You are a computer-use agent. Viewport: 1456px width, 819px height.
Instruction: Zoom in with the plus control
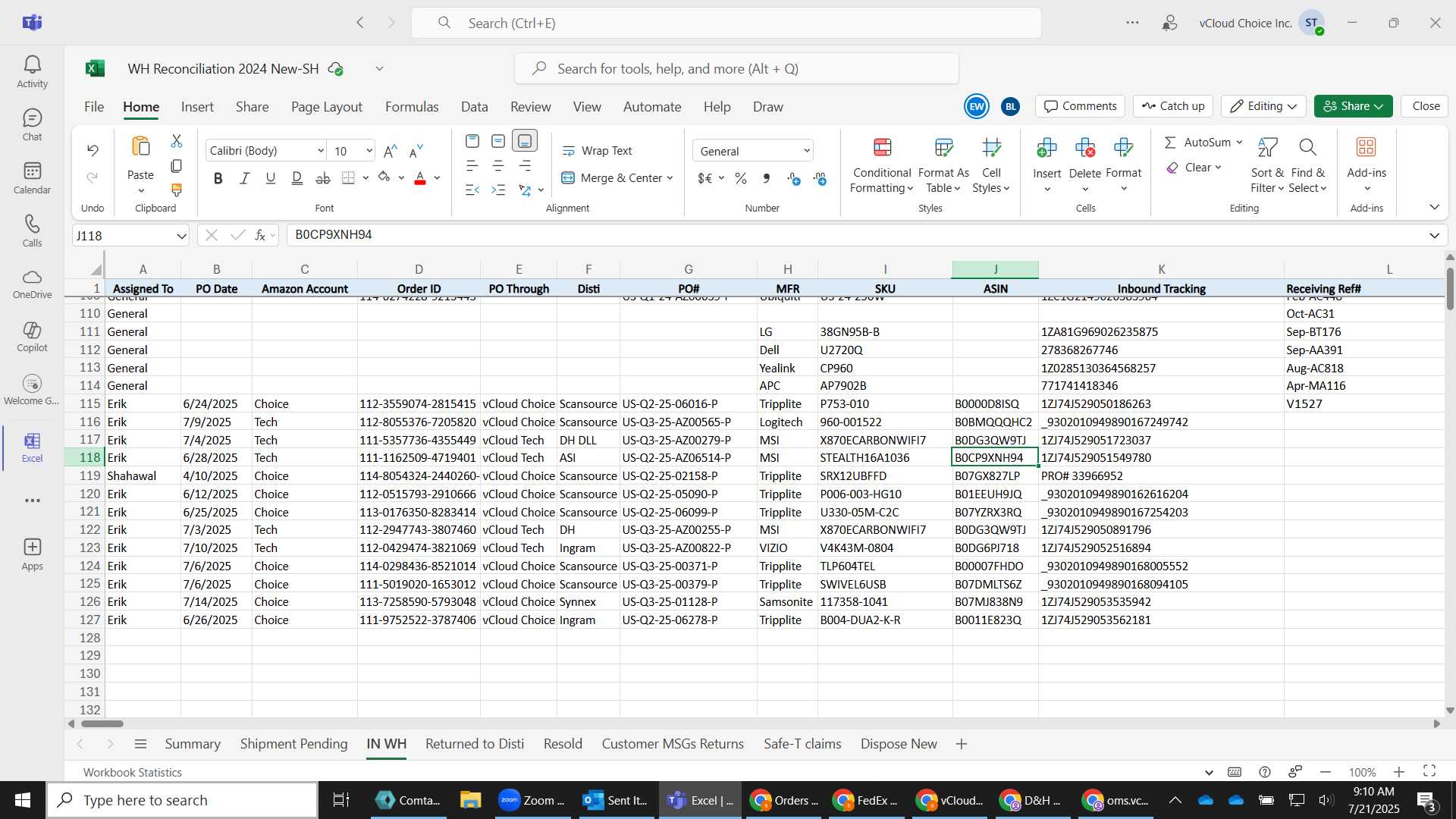click(1399, 772)
